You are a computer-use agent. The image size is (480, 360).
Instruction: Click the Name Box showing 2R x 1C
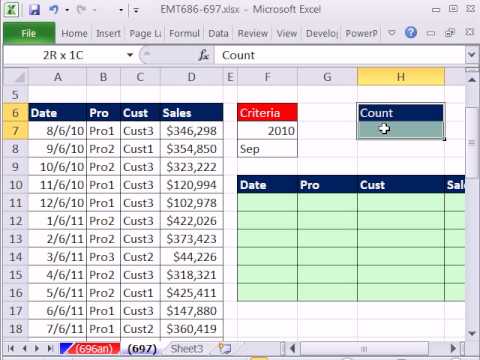pyautogui.click(x=63, y=55)
